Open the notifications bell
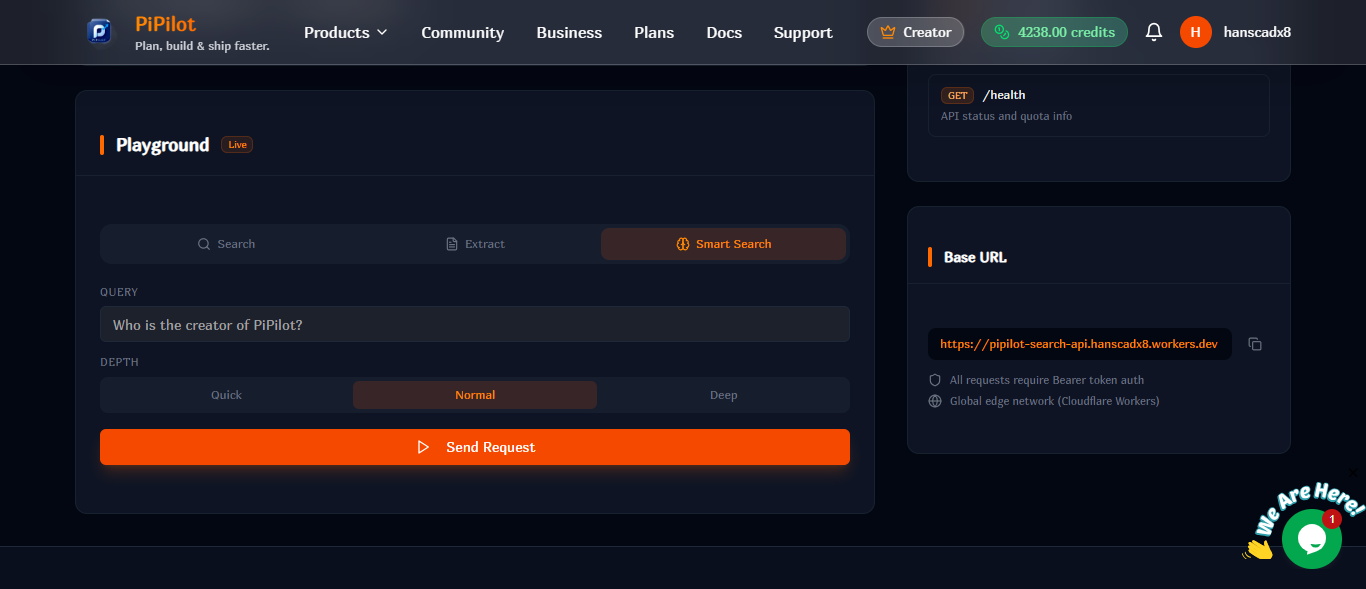The width and height of the screenshot is (1366, 589). coord(1153,31)
